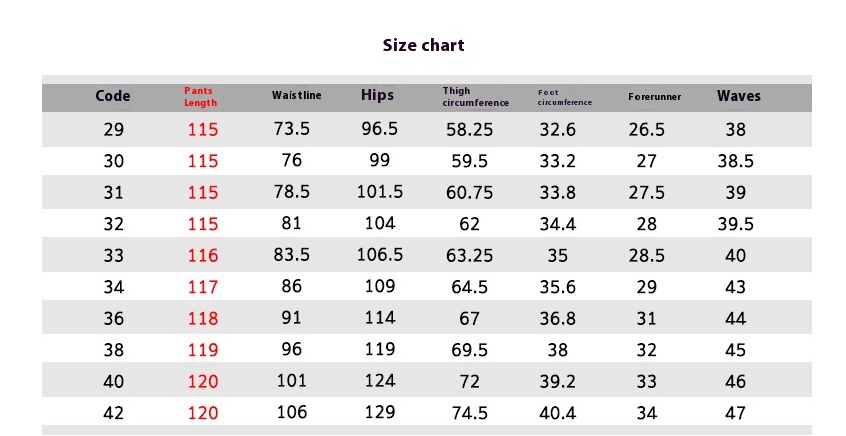Screen dimensions: 846x436
Task: Select the Thigh circumference header
Action: point(475,97)
